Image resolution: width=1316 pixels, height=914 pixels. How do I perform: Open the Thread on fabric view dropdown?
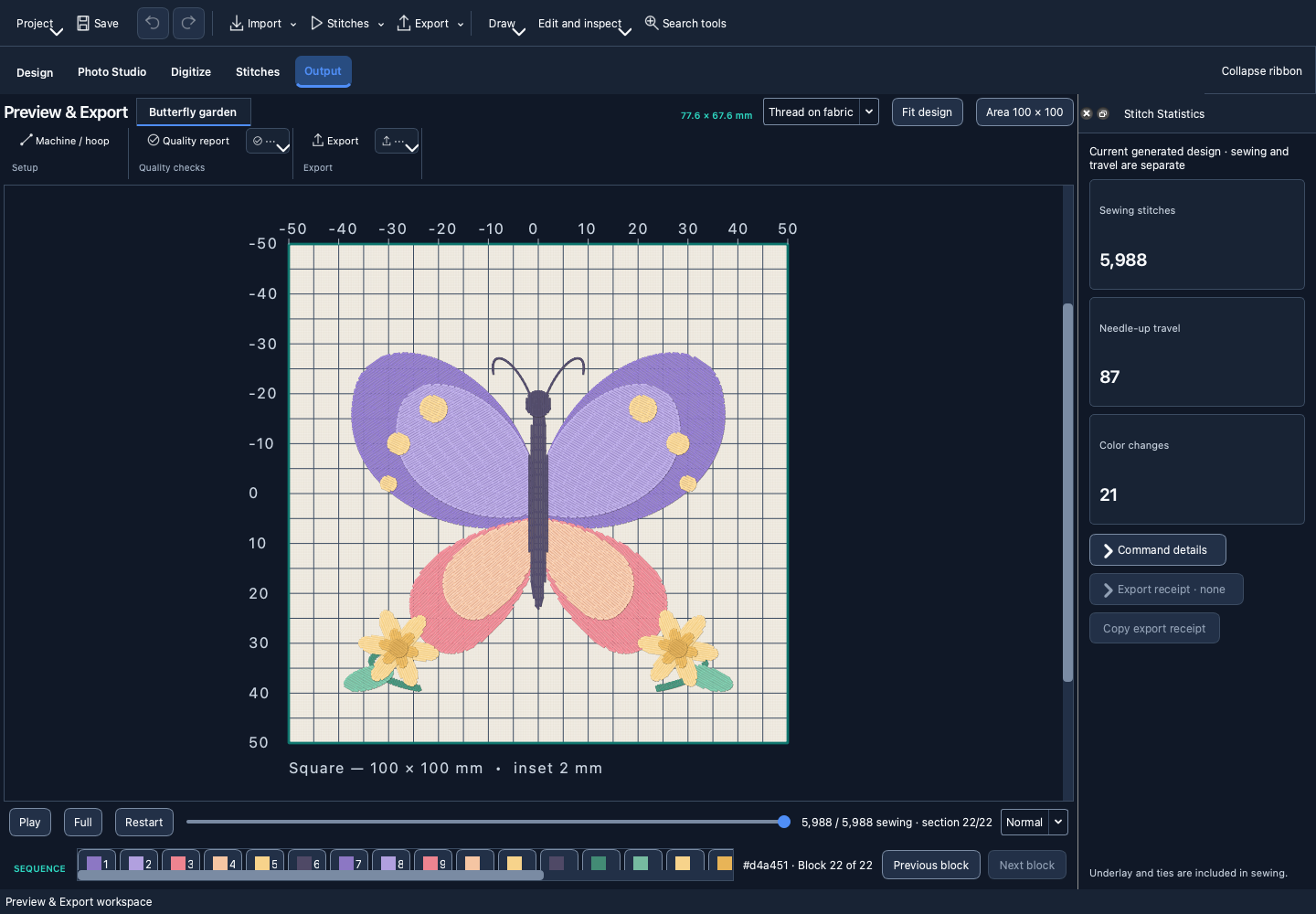[821, 112]
